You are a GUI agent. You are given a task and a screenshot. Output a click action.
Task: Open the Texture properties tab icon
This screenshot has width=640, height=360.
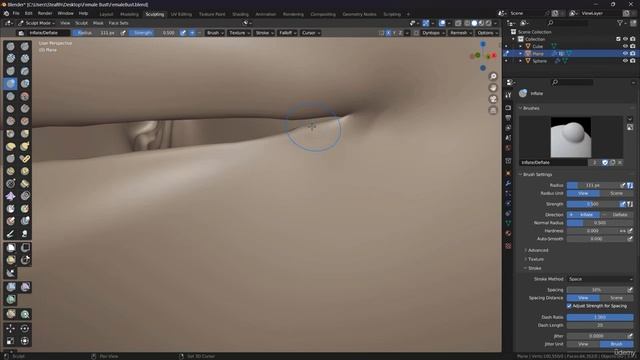tap(508, 246)
